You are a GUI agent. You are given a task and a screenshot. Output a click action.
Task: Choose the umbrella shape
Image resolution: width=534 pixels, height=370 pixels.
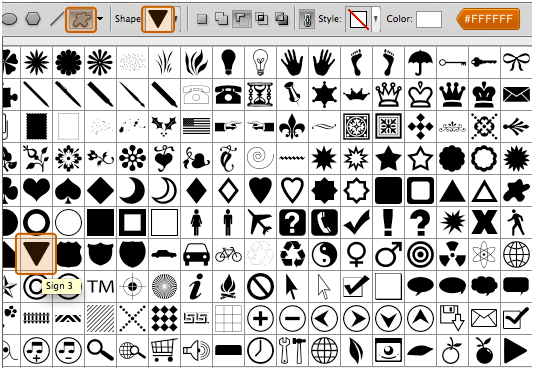(x=420, y=62)
